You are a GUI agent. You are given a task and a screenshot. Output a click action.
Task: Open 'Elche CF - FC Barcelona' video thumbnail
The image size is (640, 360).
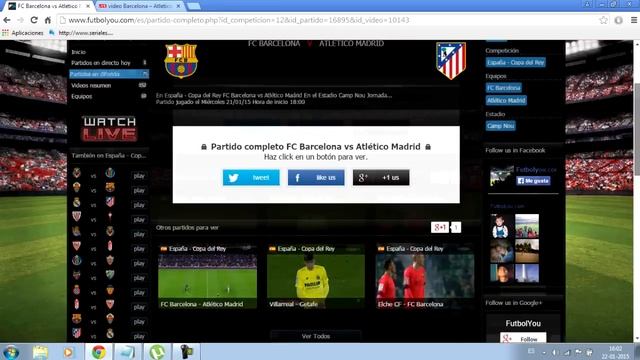425,276
